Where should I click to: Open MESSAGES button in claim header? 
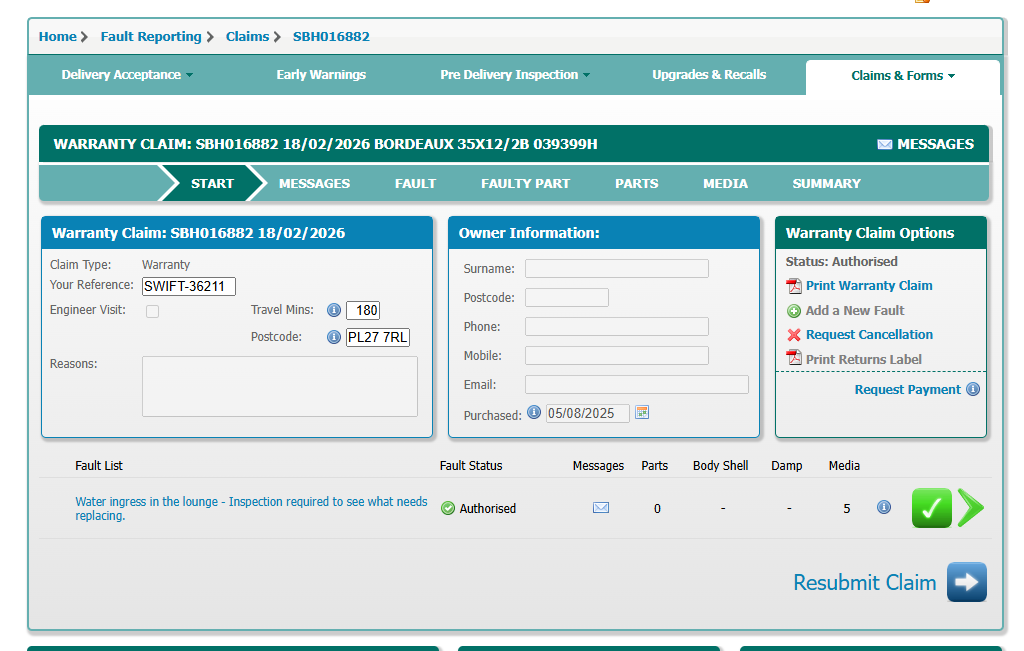[925, 144]
